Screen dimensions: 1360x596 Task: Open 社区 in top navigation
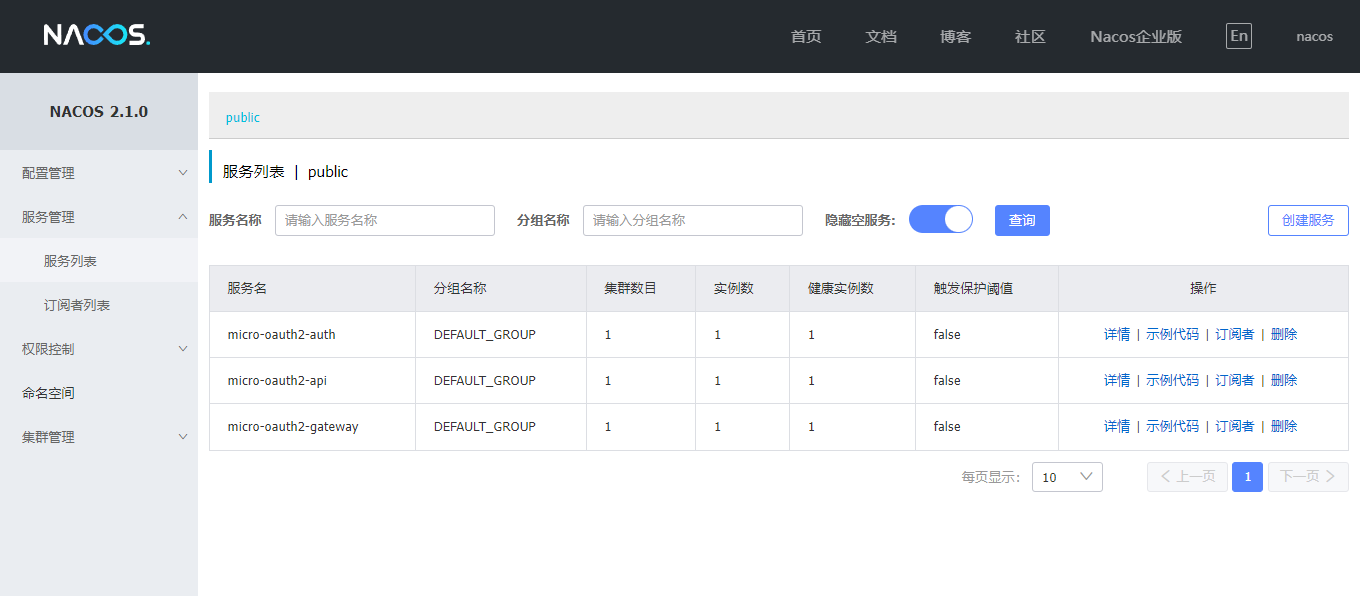pyautogui.click(x=1030, y=36)
